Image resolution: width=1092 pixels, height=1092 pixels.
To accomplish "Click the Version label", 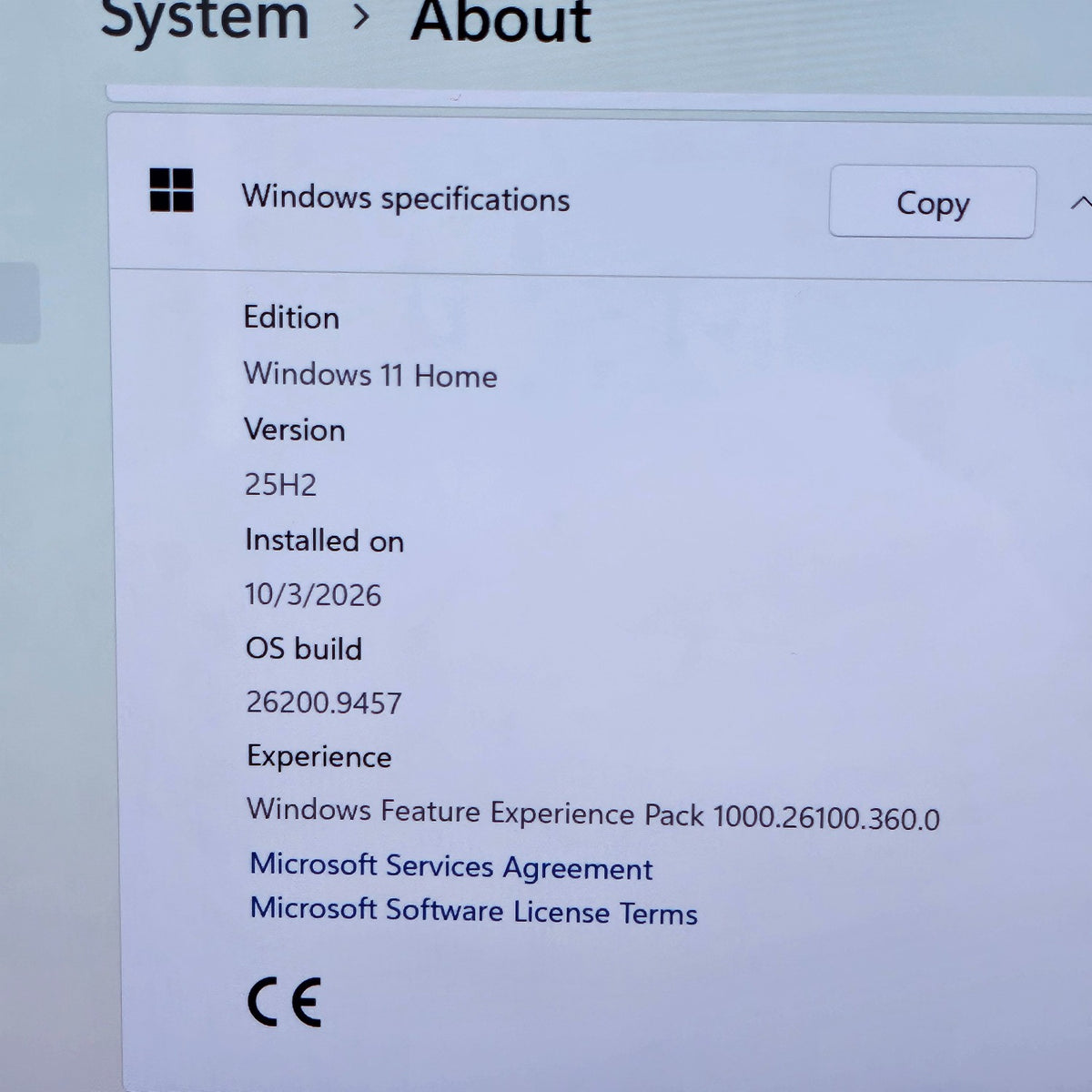I will pyautogui.click(x=295, y=430).
